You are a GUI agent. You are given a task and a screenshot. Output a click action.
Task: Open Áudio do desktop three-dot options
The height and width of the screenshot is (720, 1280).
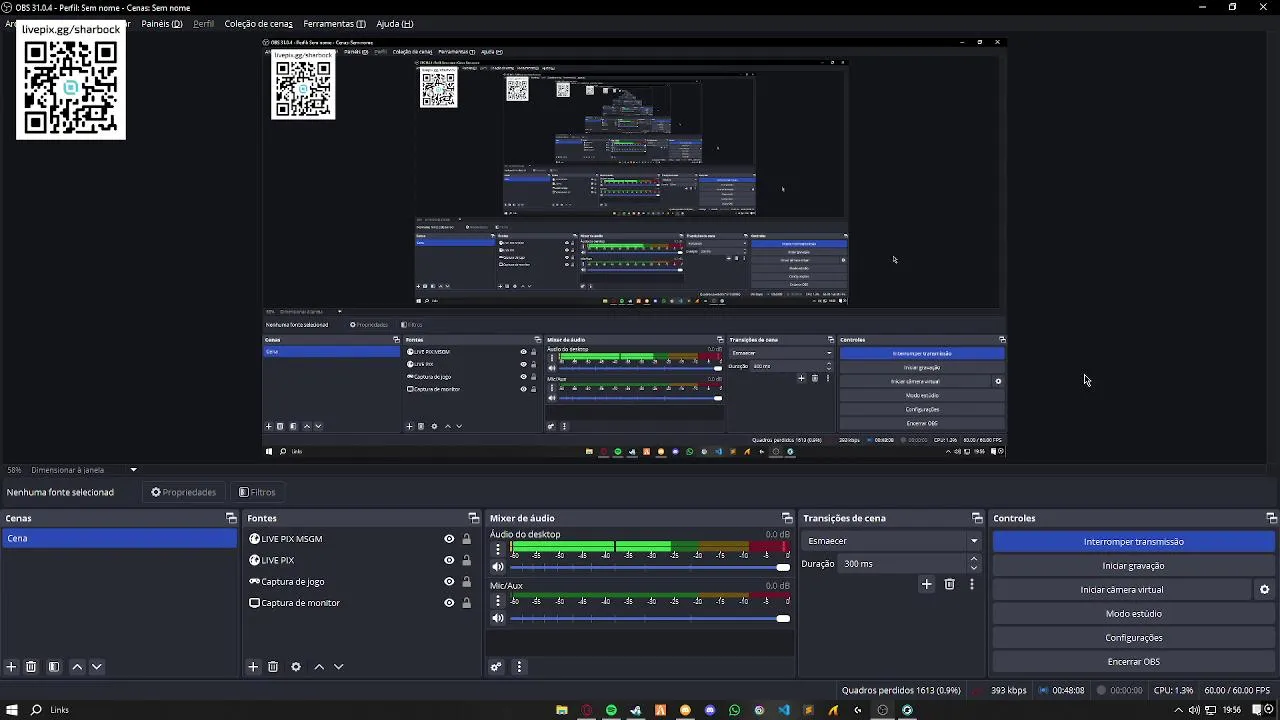(x=498, y=550)
